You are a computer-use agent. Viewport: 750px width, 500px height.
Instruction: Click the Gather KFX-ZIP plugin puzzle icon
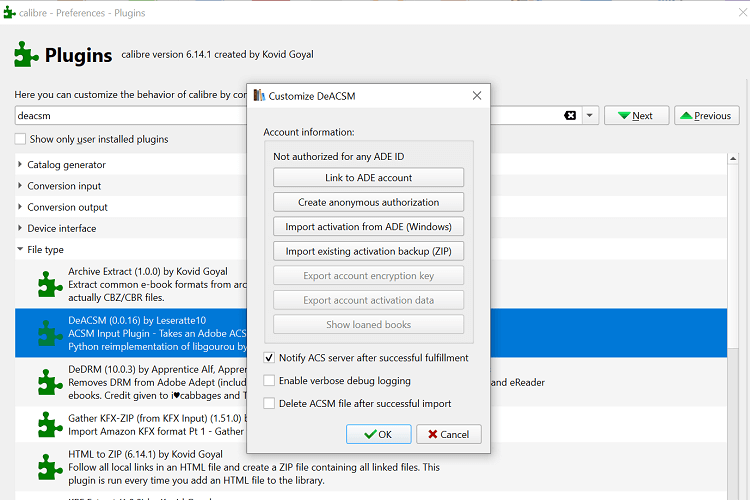tap(50, 424)
